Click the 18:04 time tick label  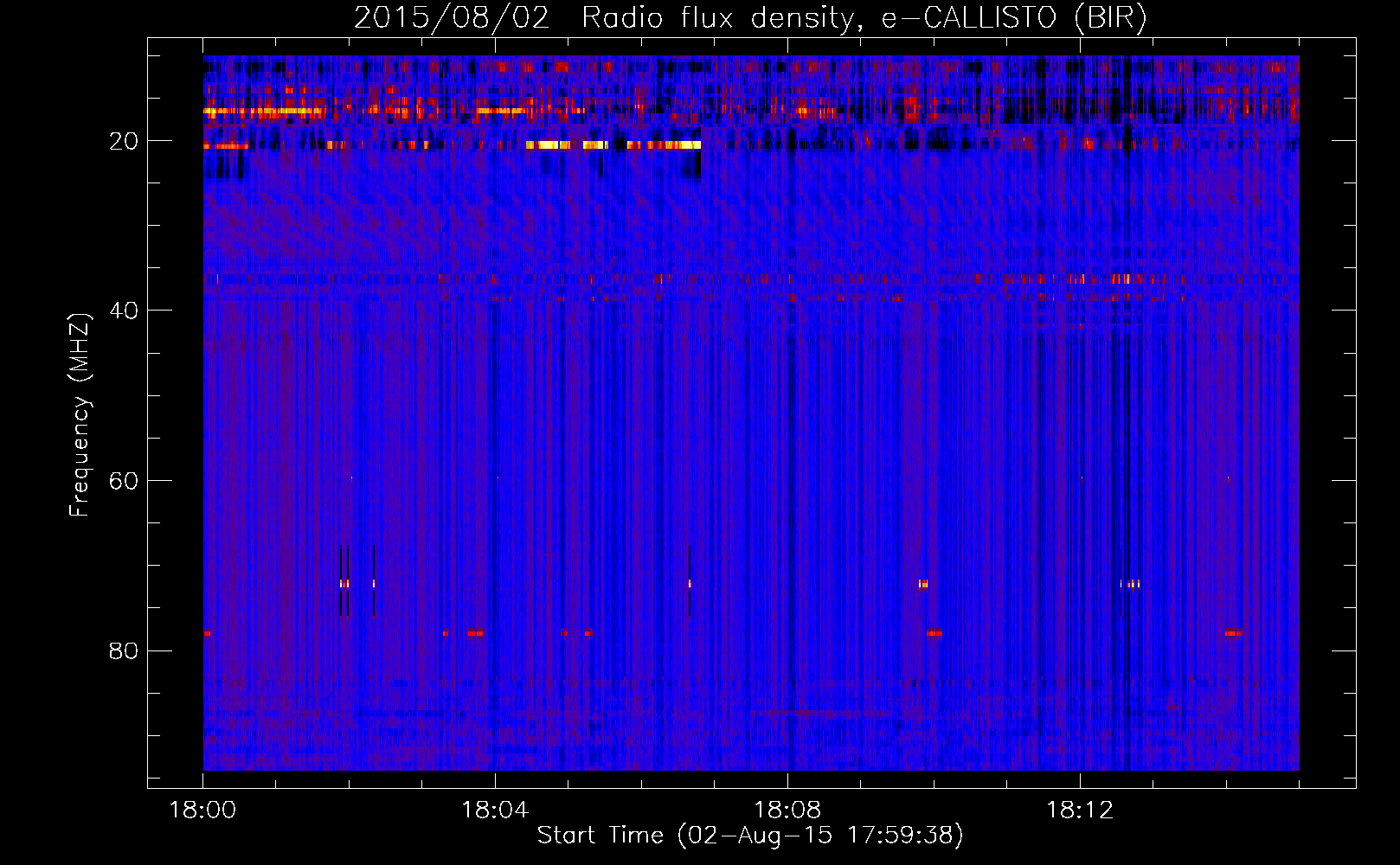tap(495, 811)
